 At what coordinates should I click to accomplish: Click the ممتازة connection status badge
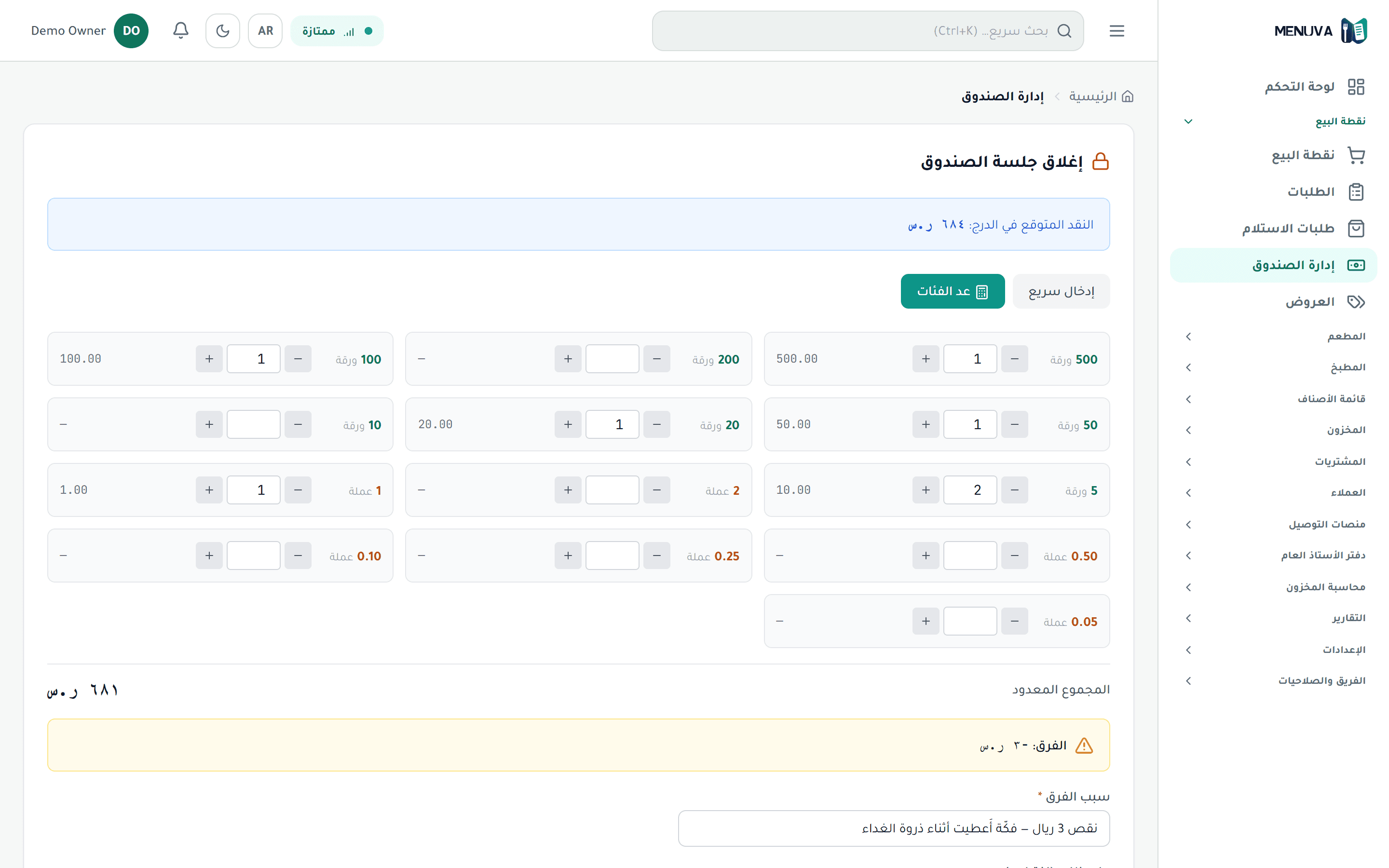[x=337, y=31]
